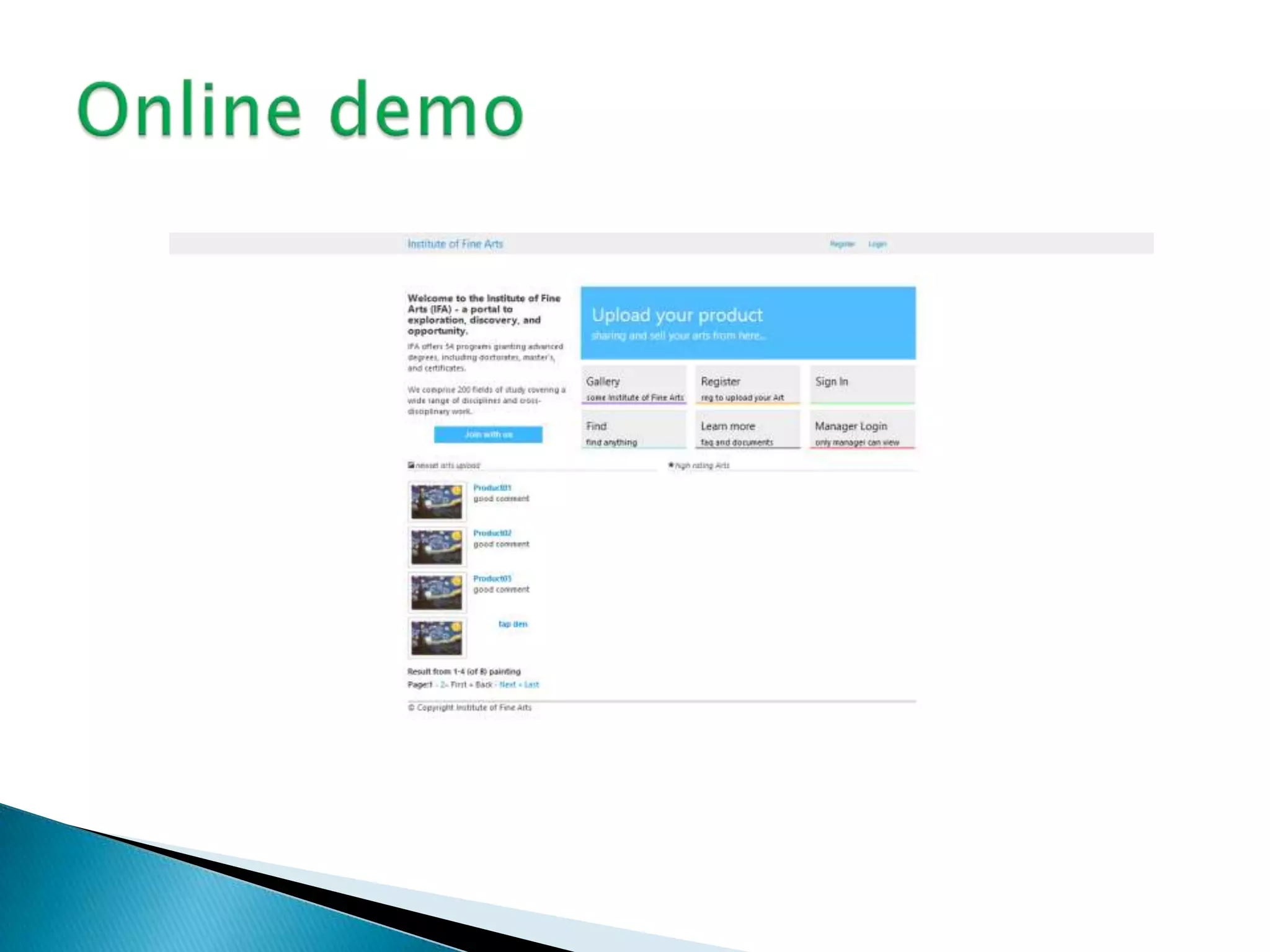Screen dimensions: 1270x952
Task: Open the Product02 painting thumbnail
Action: 437,547
